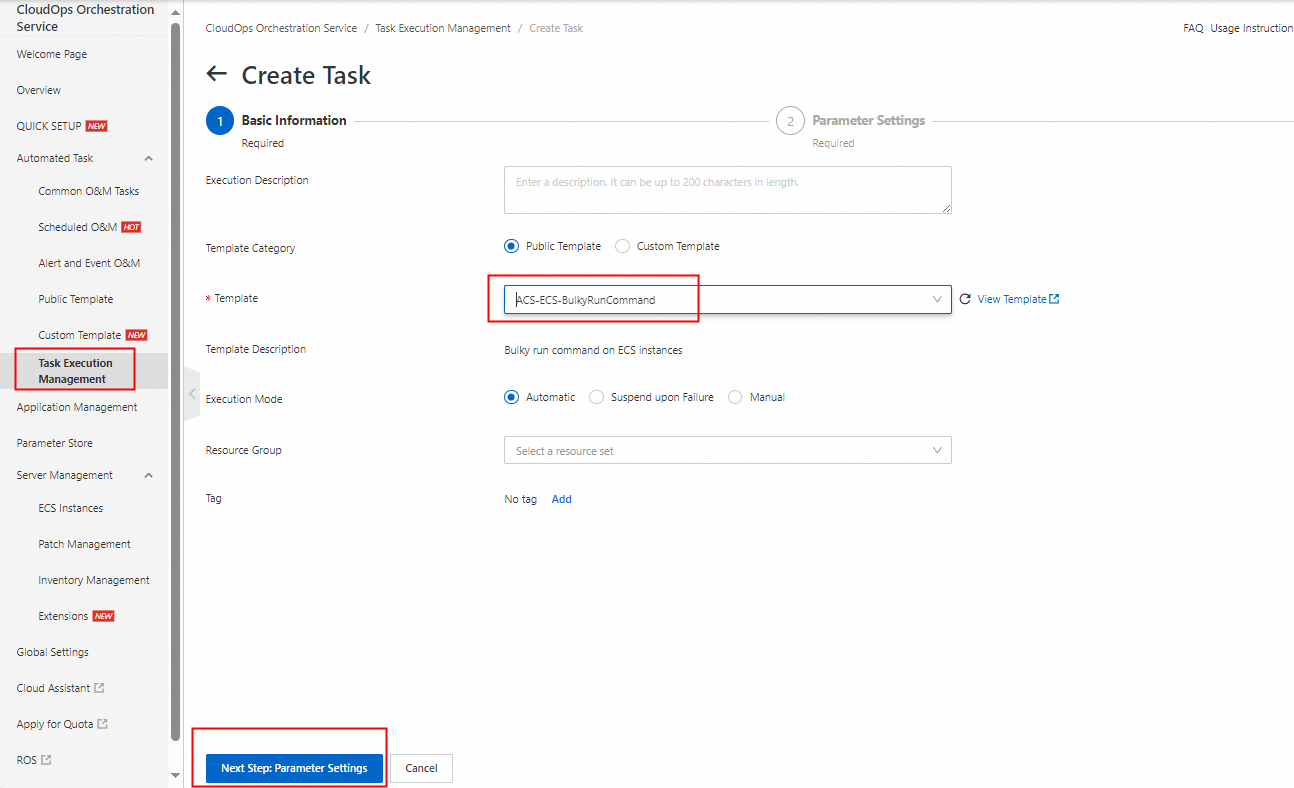Open ECS Instances in the sidebar

click(x=71, y=508)
